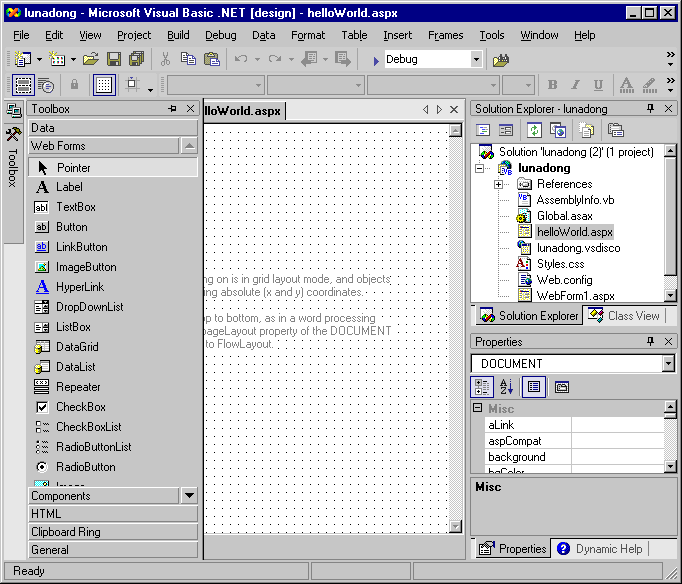The width and height of the screenshot is (682, 584).
Task: Click the Cut scissors icon
Action: pos(165,59)
